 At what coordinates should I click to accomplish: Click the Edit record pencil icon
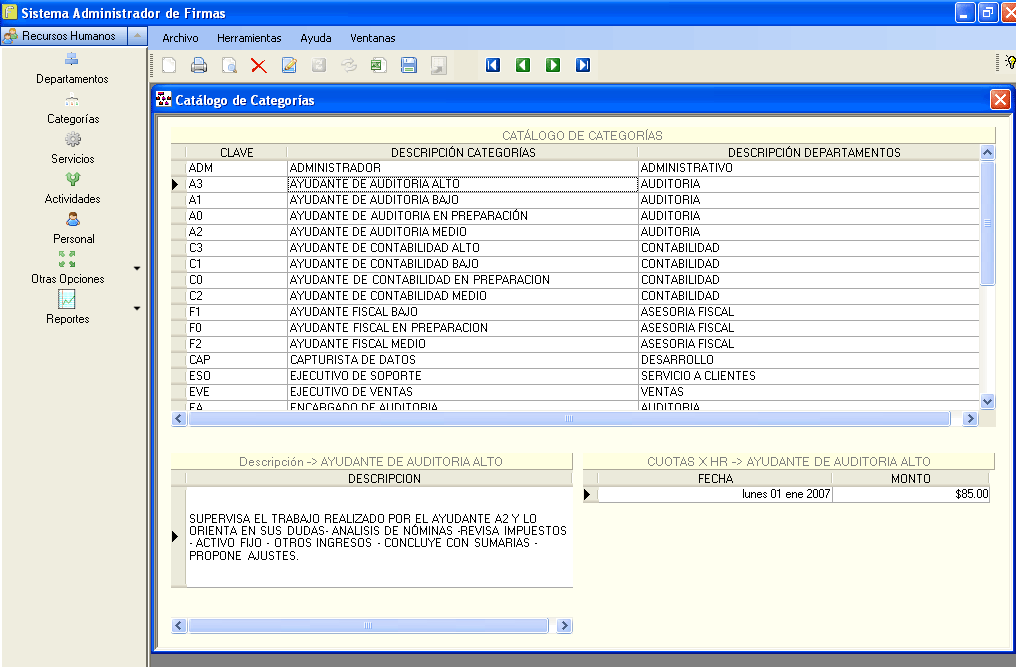click(289, 65)
